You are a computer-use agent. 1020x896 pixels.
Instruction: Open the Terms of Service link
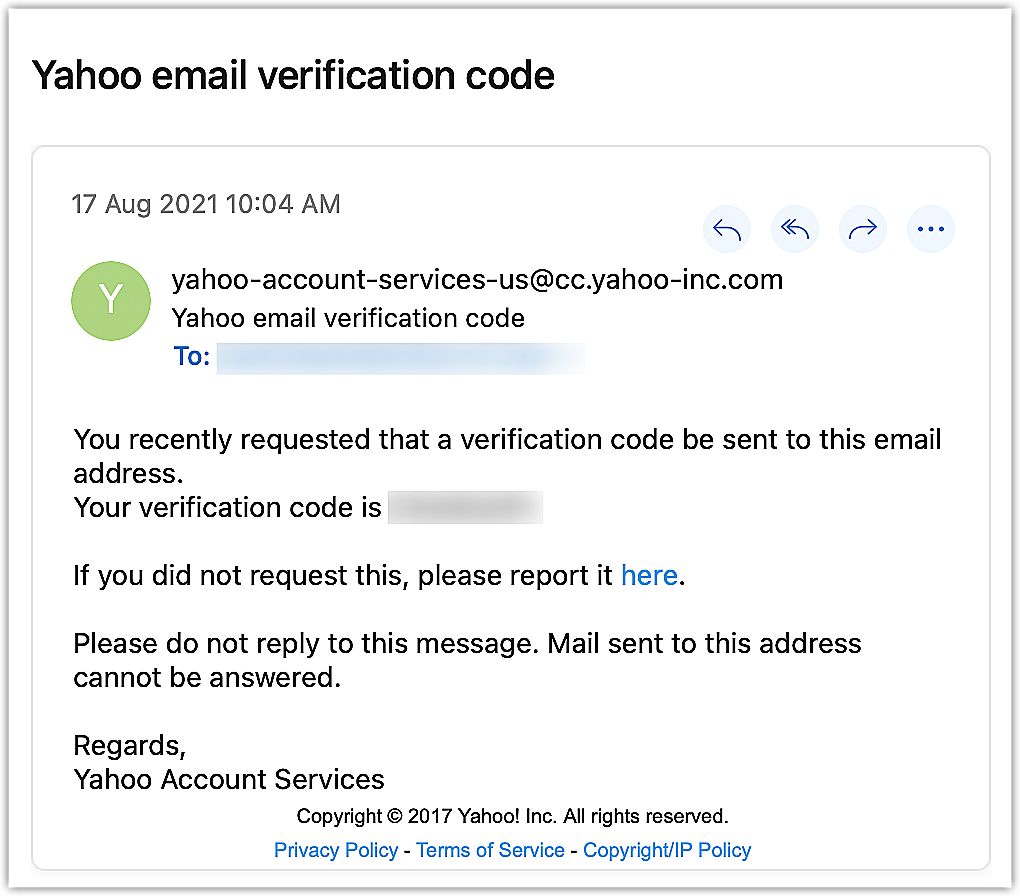(490, 850)
